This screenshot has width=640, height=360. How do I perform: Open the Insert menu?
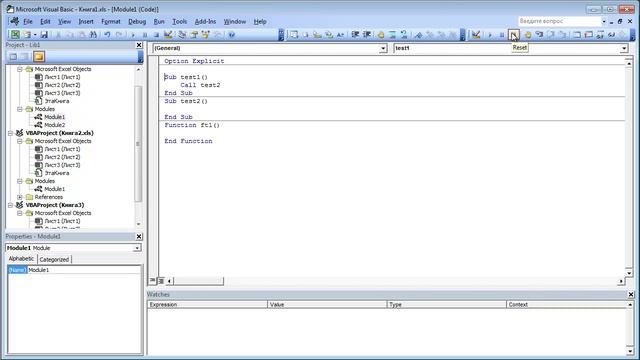(86, 22)
